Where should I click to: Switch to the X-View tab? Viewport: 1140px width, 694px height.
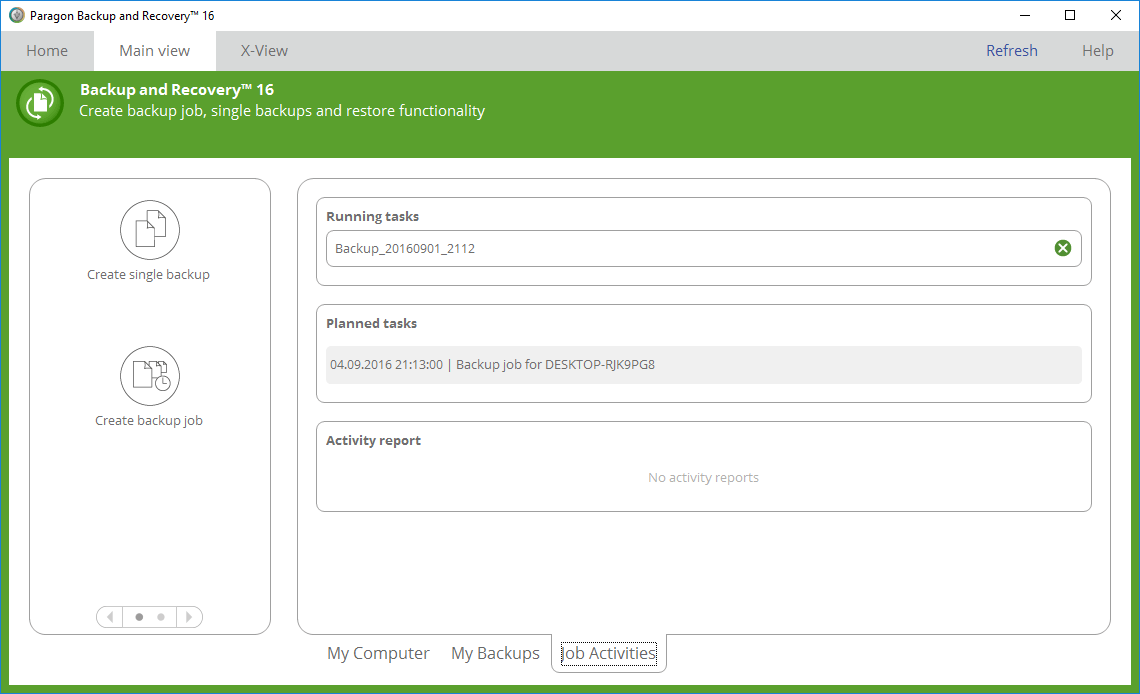[264, 51]
